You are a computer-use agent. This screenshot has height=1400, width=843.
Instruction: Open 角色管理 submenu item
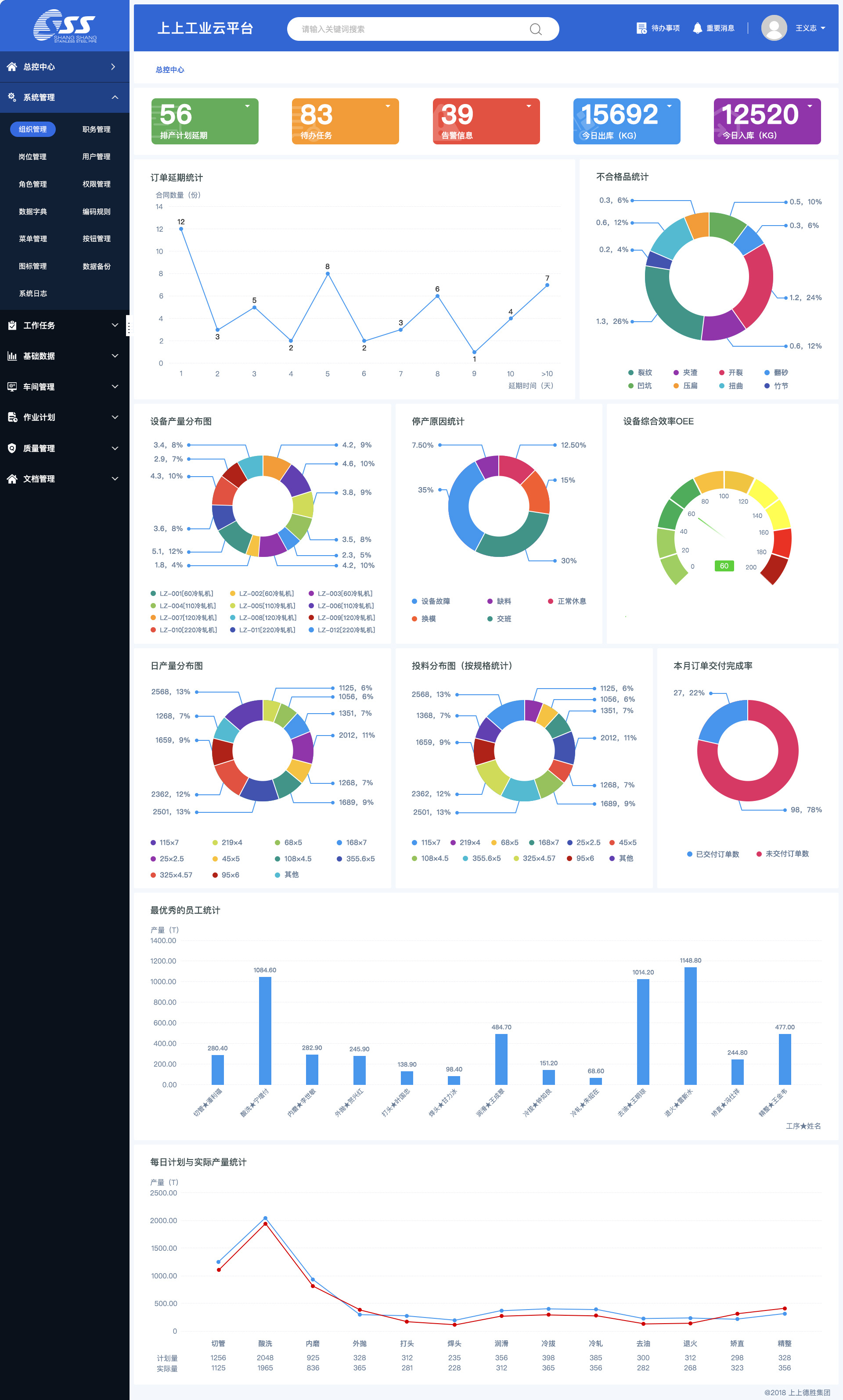point(32,184)
